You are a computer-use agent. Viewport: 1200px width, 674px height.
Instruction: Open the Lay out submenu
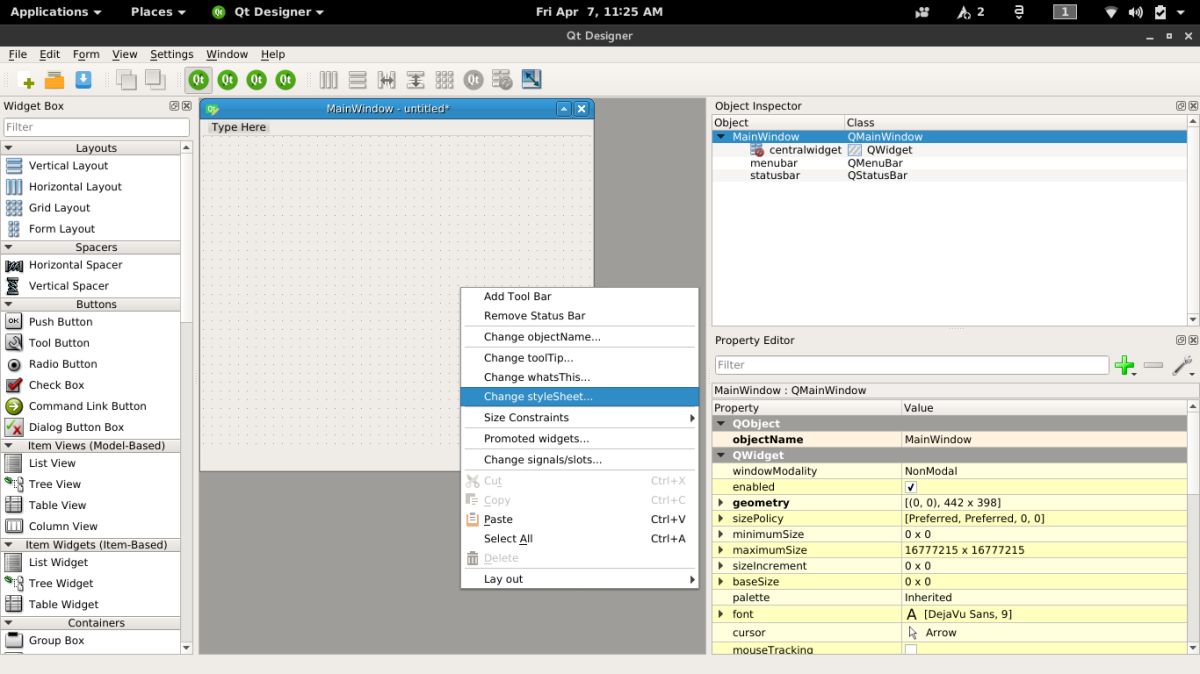(579, 579)
